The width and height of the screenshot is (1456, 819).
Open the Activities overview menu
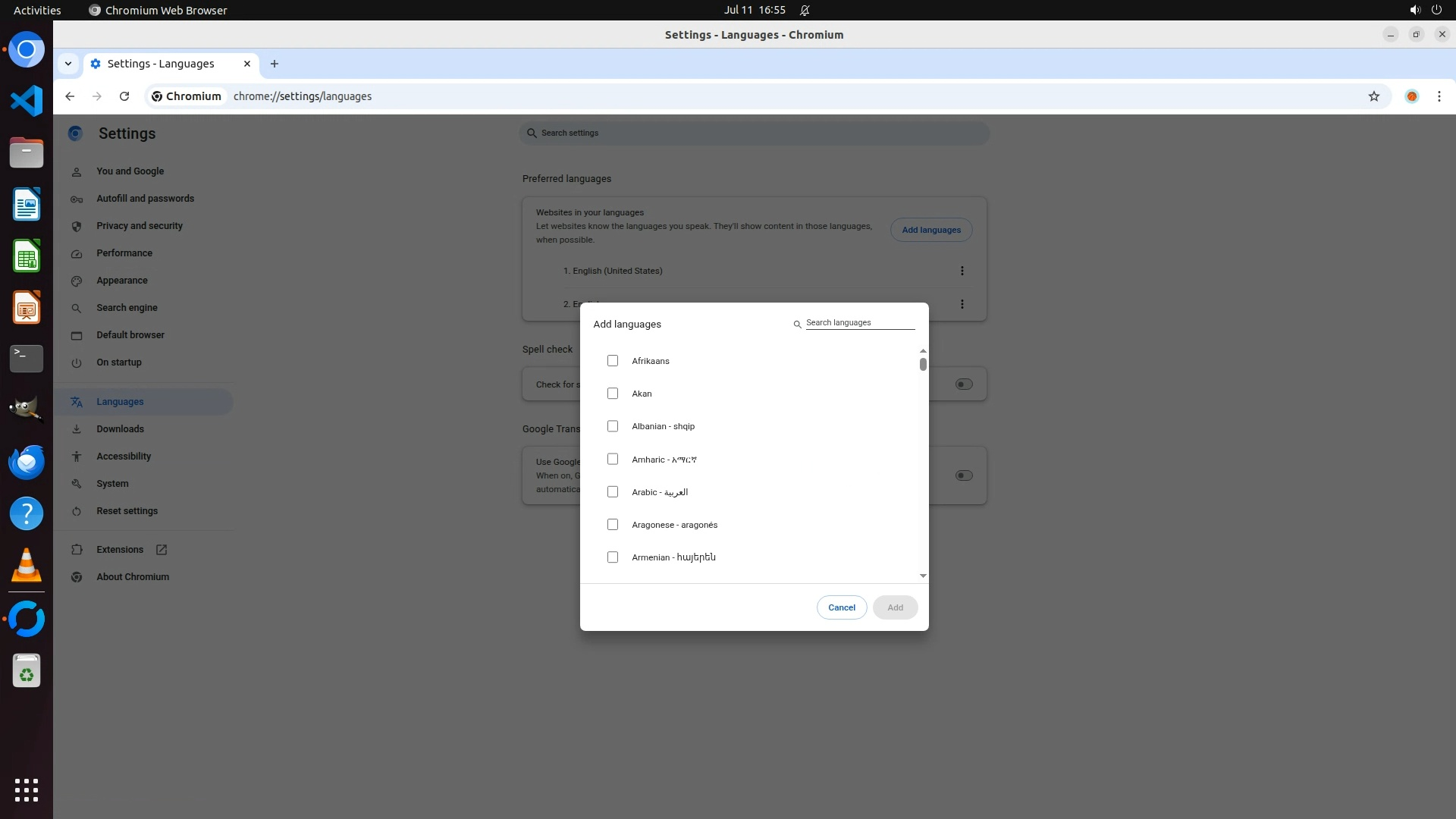coord(37,10)
